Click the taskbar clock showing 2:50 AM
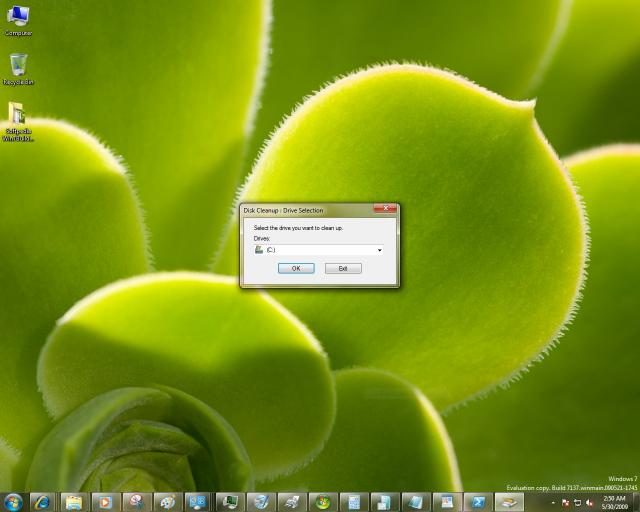 pyautogui.click(x=614, y=501)
